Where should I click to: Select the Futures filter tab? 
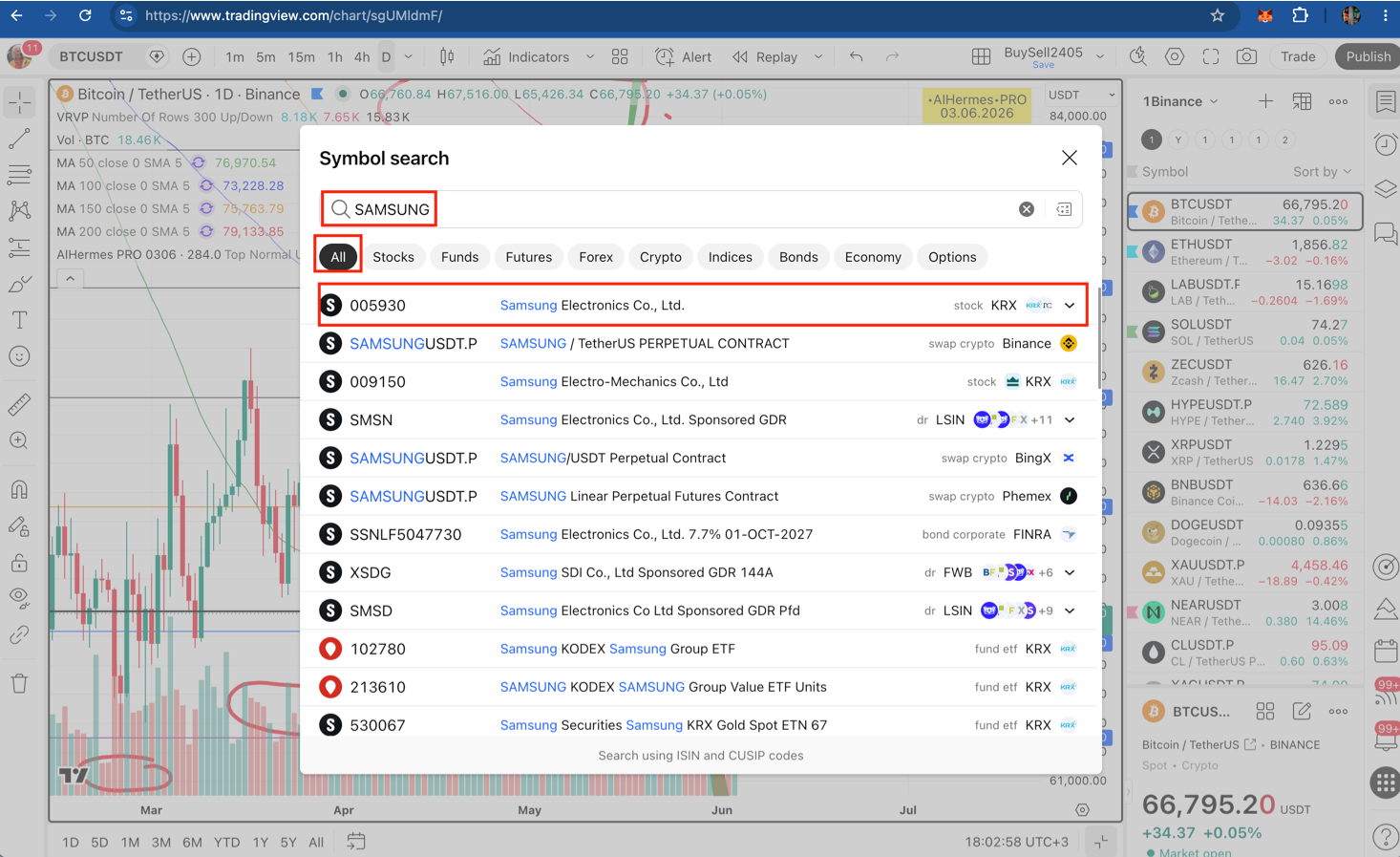pyautogui.click(x=529, y=257)
